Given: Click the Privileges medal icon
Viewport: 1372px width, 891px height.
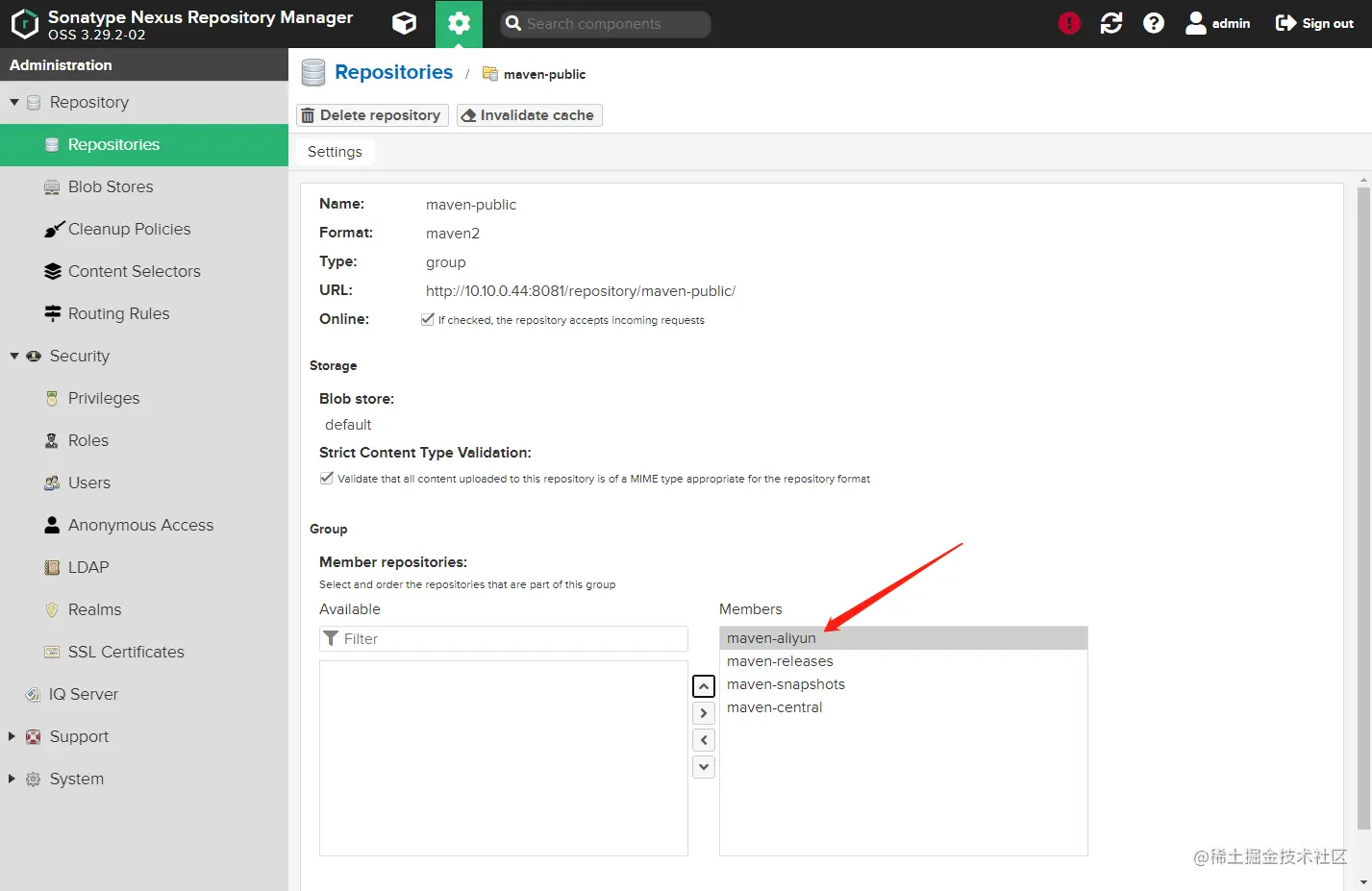Looking at the screenshot, I should point(52,398).
